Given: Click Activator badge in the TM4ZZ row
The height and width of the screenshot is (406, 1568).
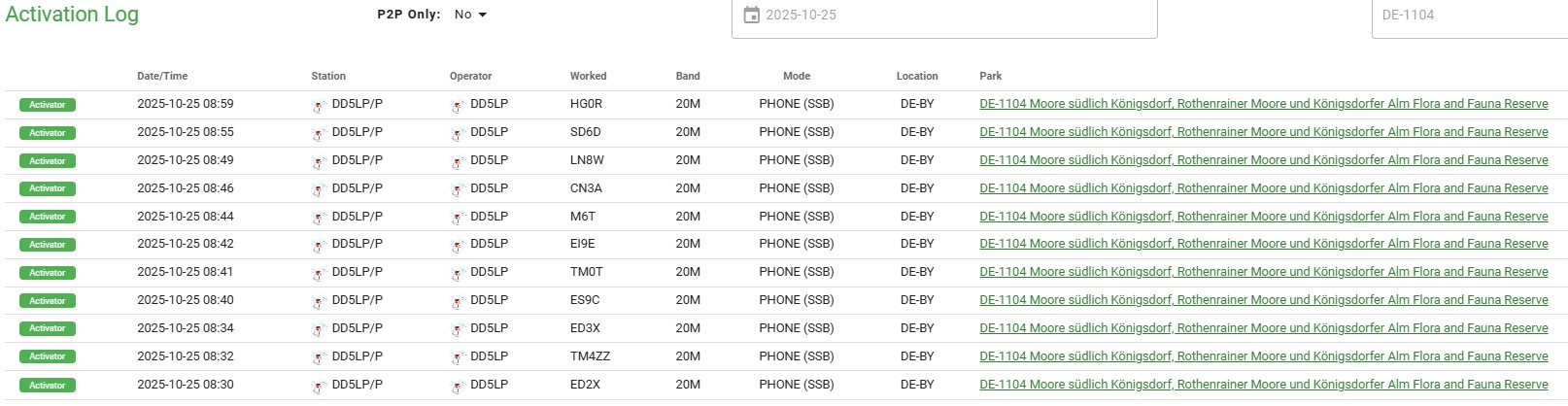Looking at the screenshot, I should 48,356.
